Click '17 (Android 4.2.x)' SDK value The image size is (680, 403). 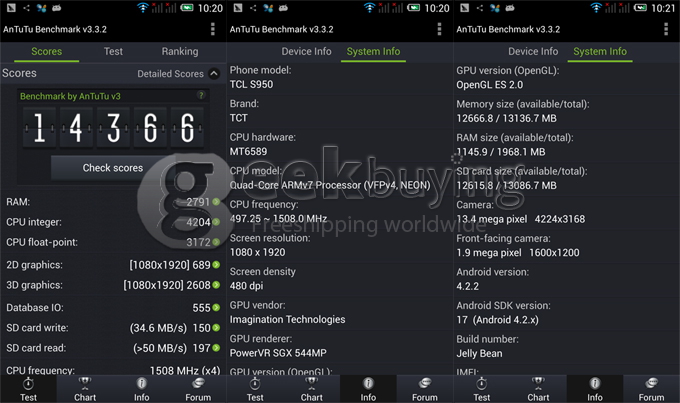tap(497, 320)
